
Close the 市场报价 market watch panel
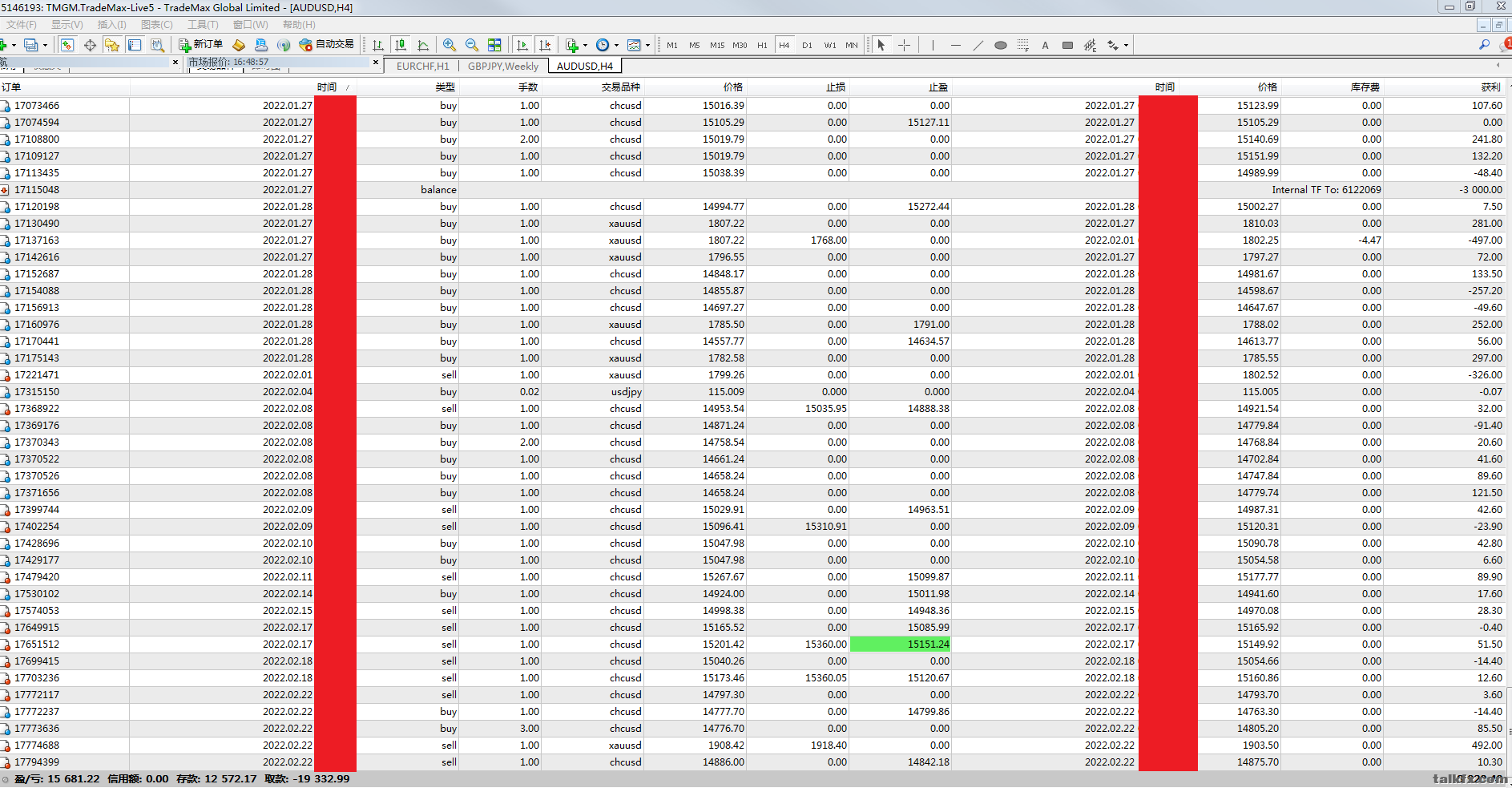376,62
